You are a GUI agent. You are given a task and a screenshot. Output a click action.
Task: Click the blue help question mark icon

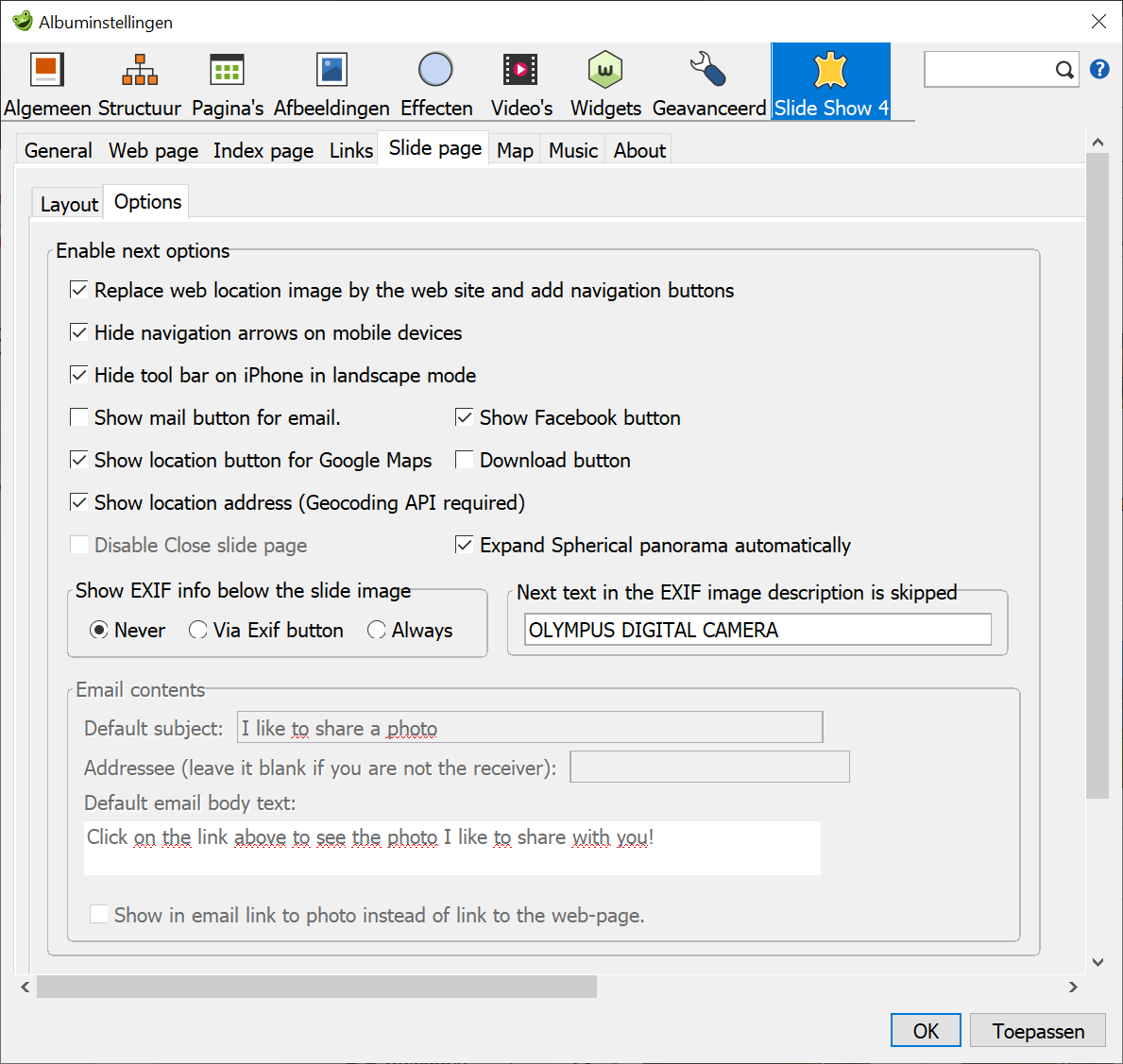pos(1099,68)
